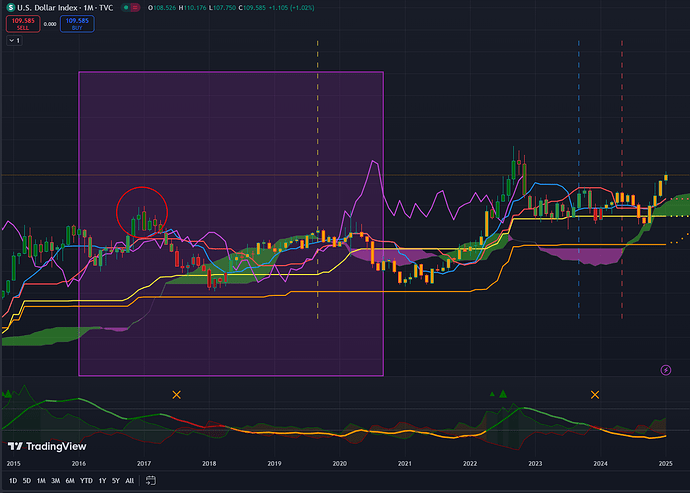Select the 5D time range
The image size is (690, 493).
(27, 481)
